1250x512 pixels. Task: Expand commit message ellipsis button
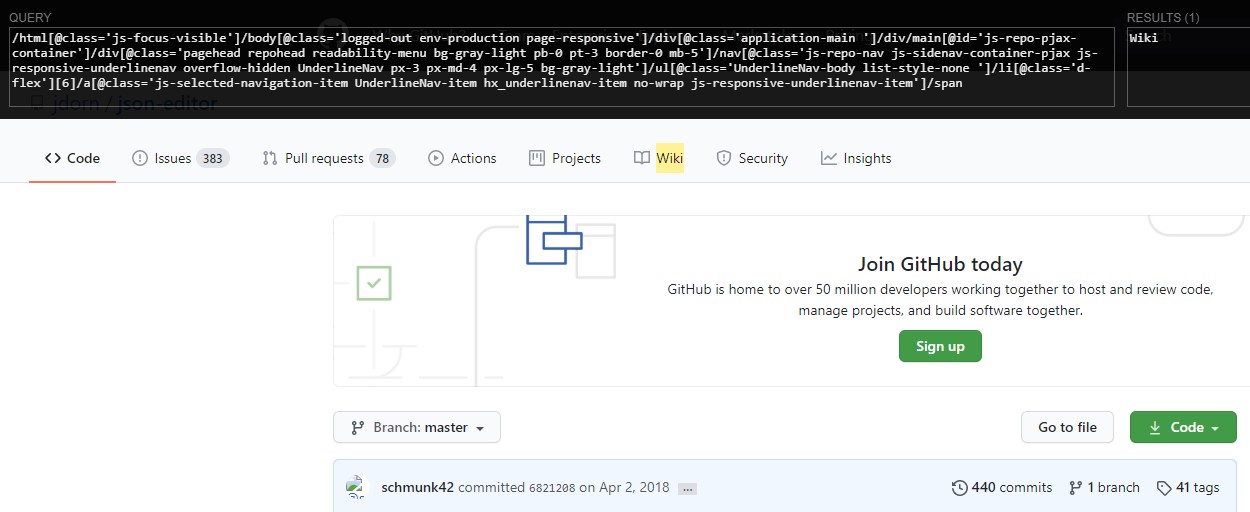pyautogui.click(x=687, y=488)
